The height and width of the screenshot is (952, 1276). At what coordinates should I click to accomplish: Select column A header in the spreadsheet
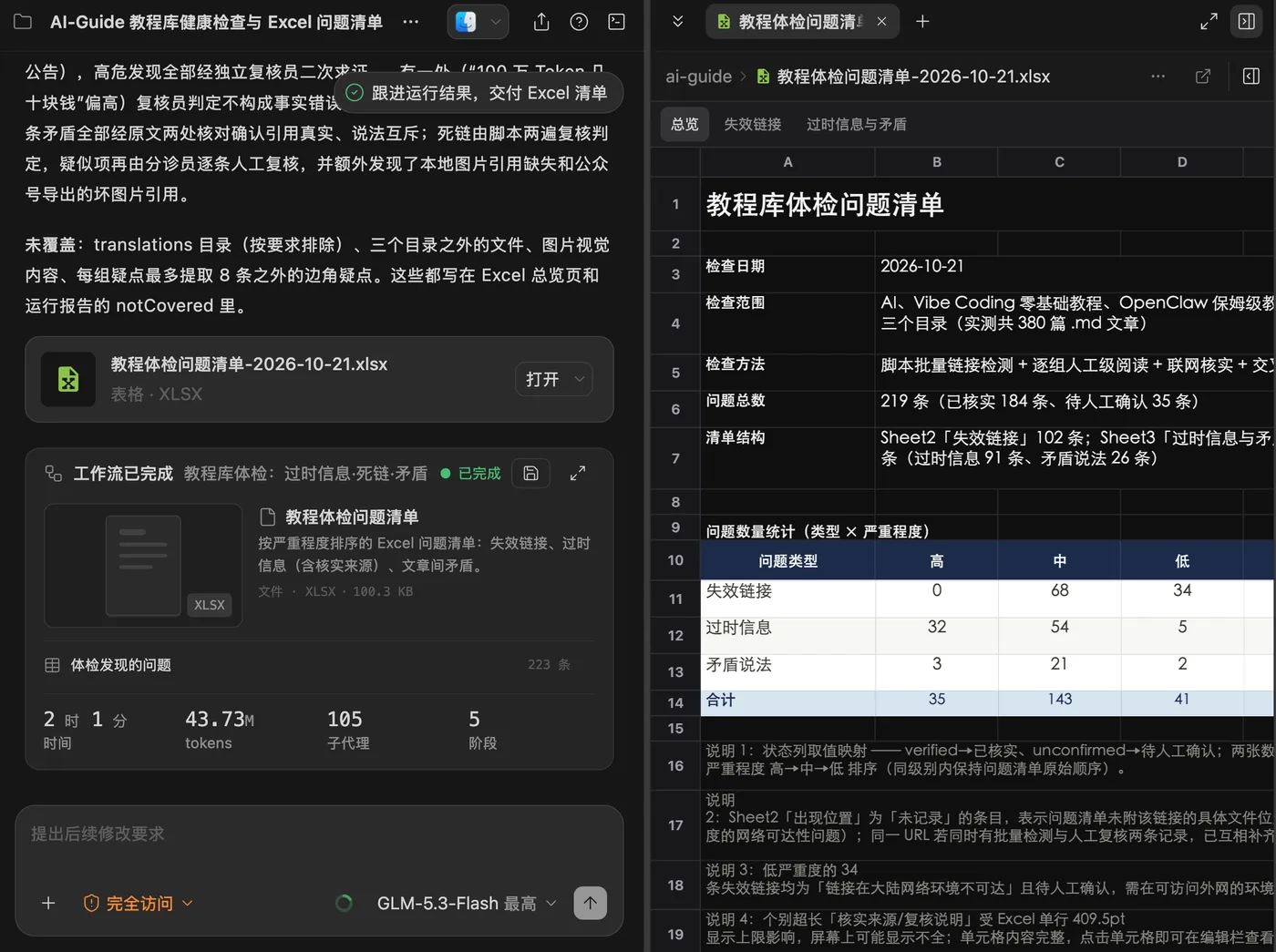[787, 162]
